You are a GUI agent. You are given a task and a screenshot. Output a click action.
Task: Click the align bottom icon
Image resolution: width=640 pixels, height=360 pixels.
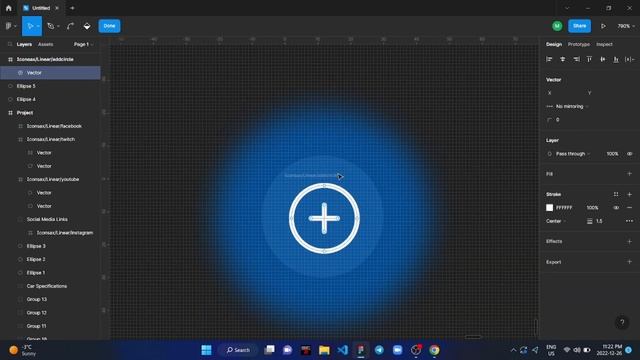click(x=616, y=59)
